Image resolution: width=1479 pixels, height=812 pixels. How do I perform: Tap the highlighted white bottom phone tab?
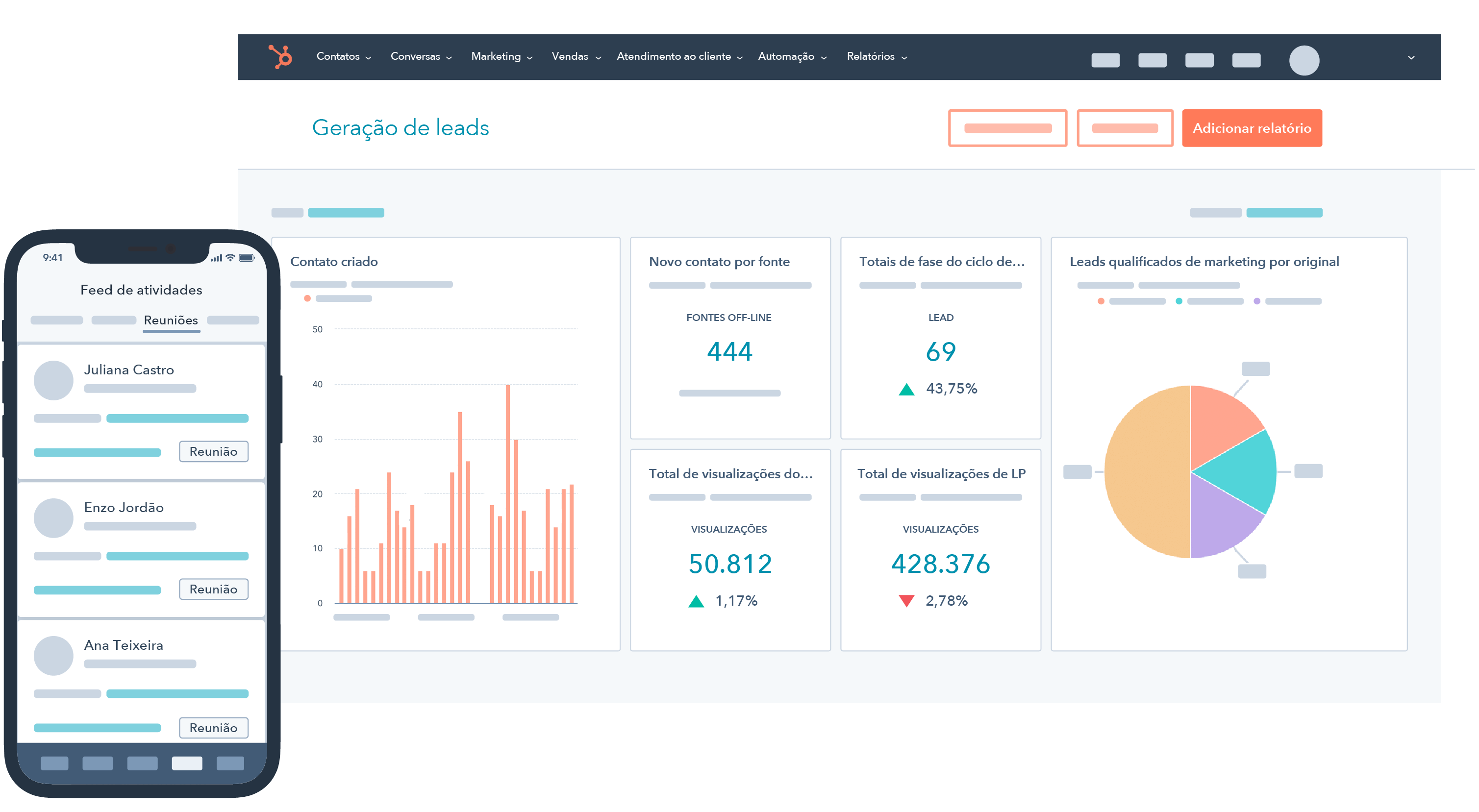(x=187, y=763)
